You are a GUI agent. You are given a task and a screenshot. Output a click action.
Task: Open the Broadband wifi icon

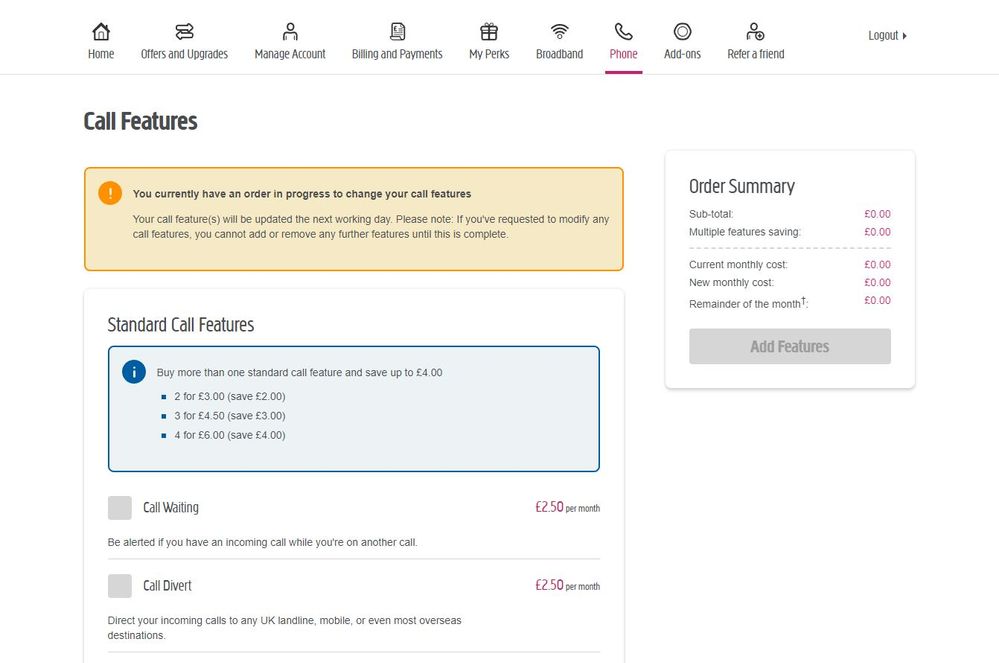(x=559, y=32)
